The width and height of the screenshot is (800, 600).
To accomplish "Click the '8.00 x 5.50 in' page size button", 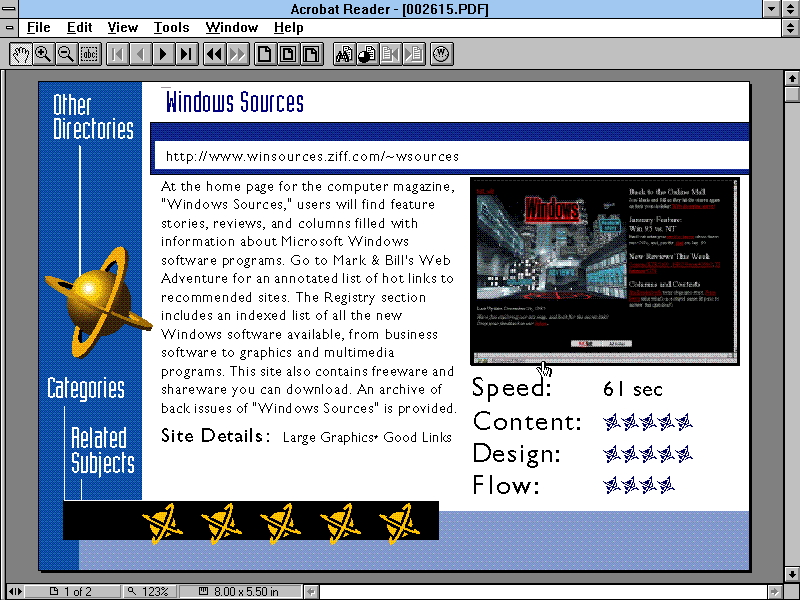I will 240,591.
